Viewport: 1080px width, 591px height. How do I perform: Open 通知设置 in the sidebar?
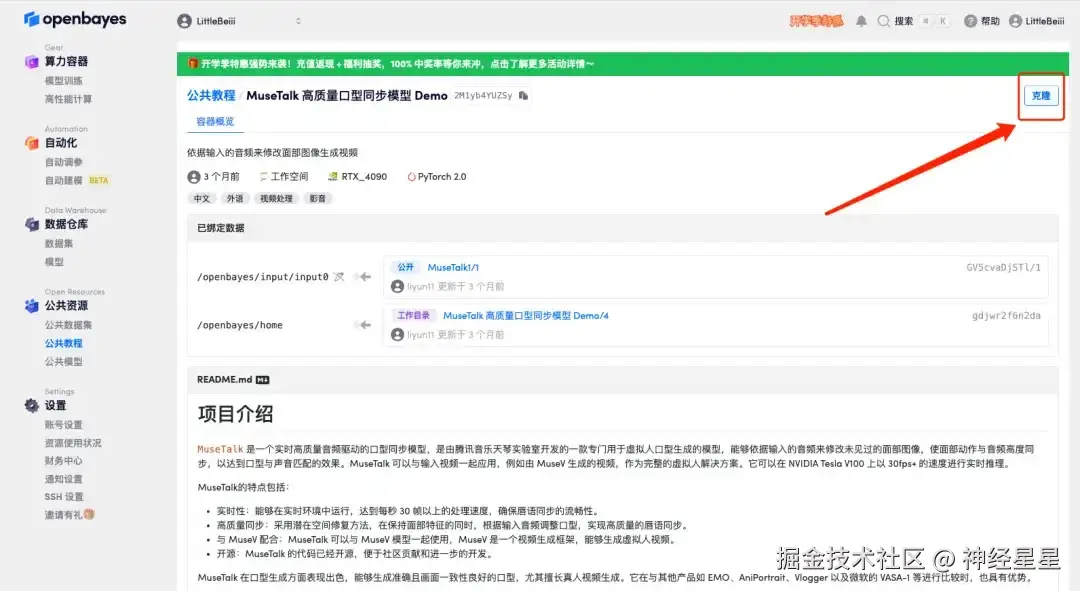pyautogui.click(x=63, y=479)
